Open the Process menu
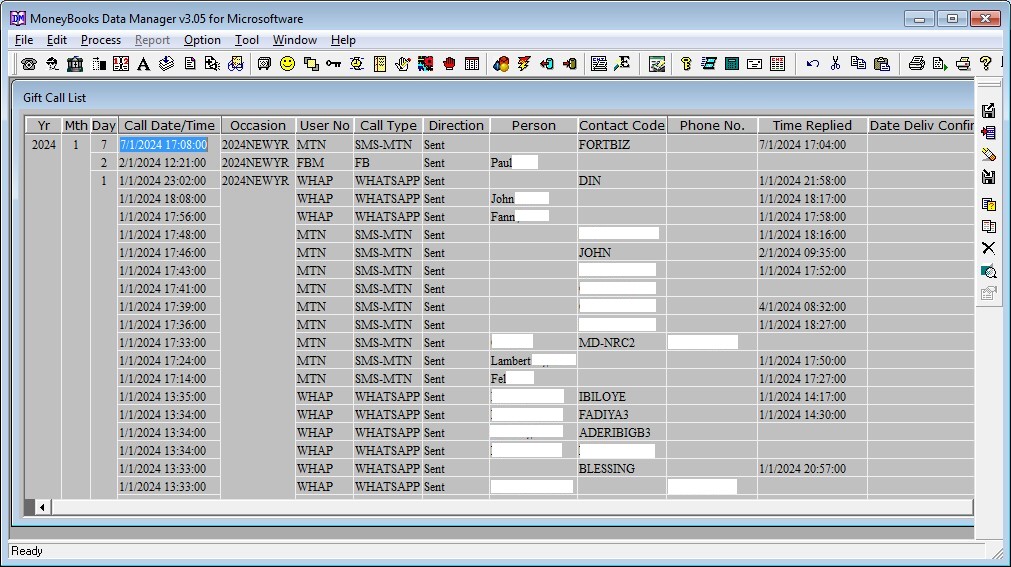This screenshot has width=1011, height=567. click(101, 40)
